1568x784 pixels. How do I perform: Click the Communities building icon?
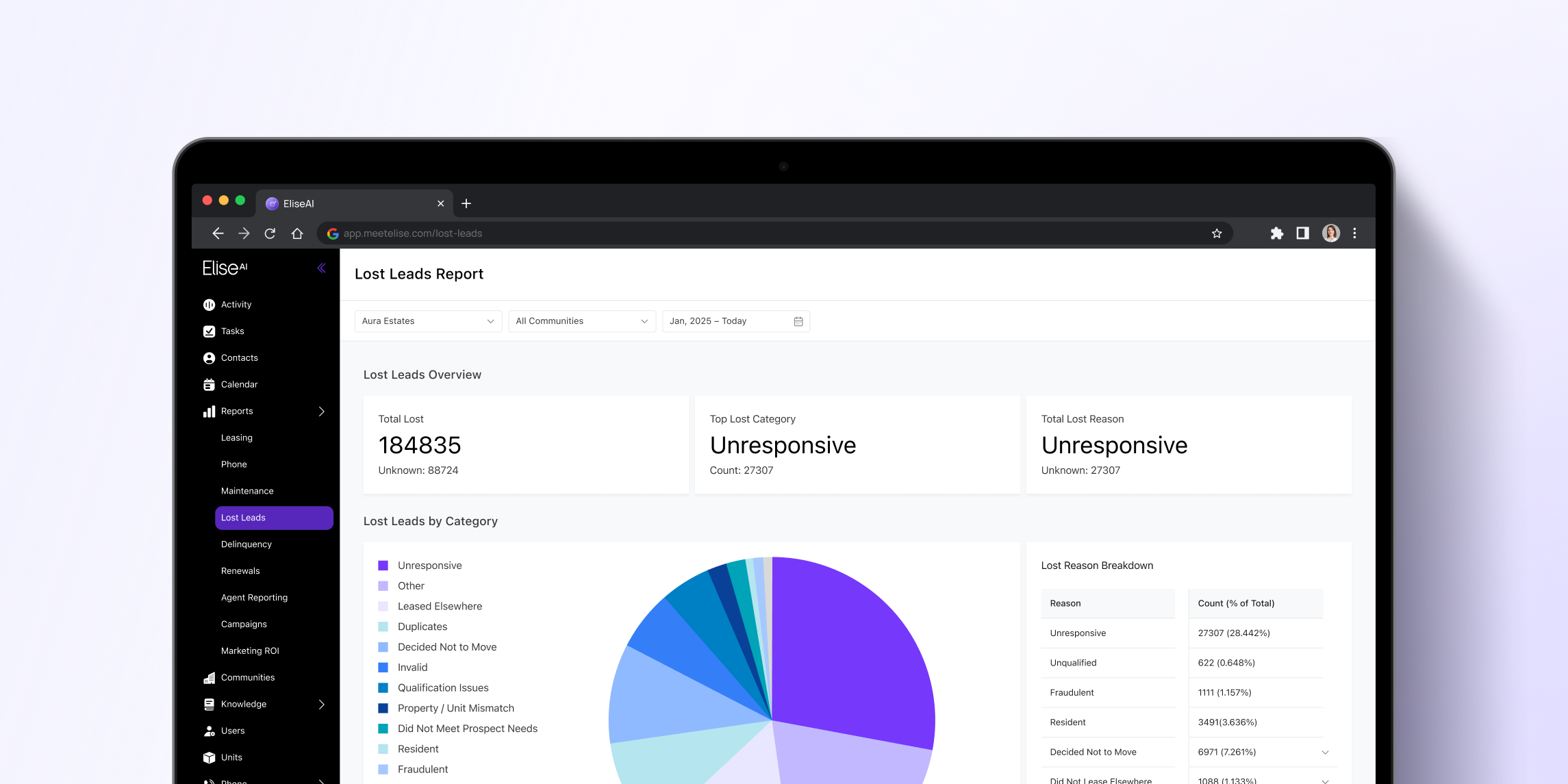coord(209,678)
